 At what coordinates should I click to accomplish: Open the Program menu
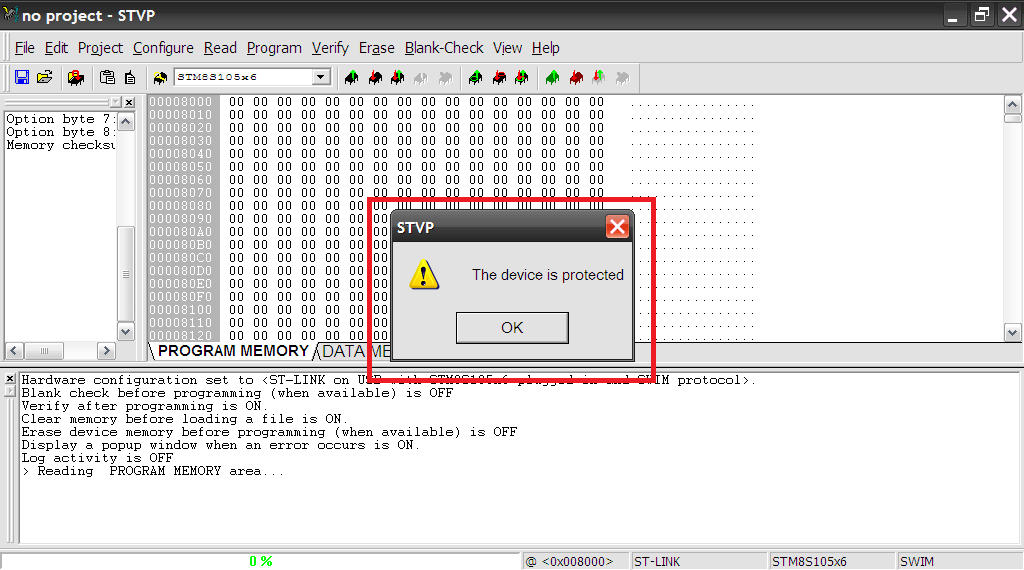274,48
